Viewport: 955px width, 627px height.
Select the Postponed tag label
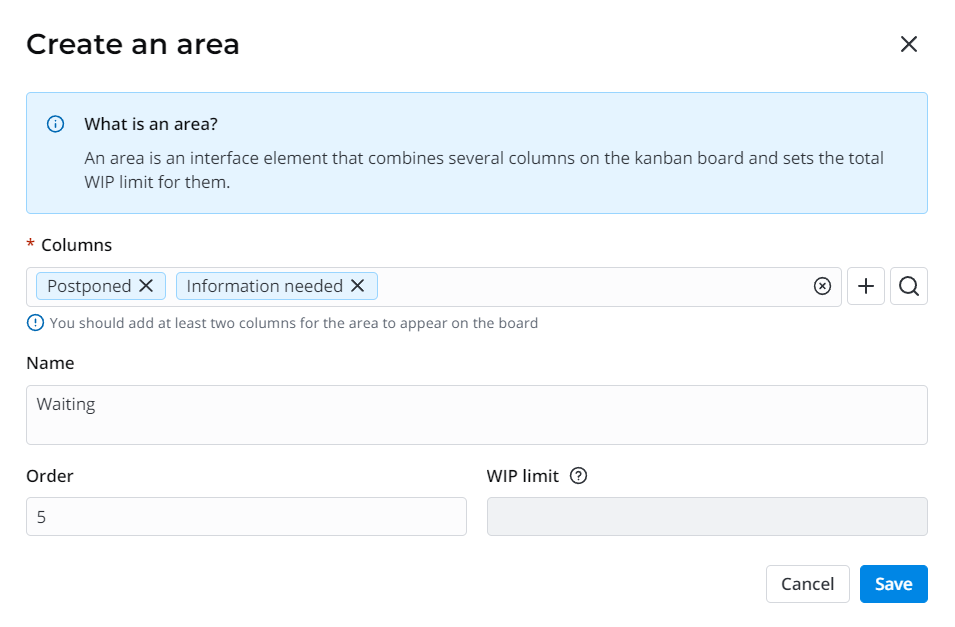click(x=89, y=286)
